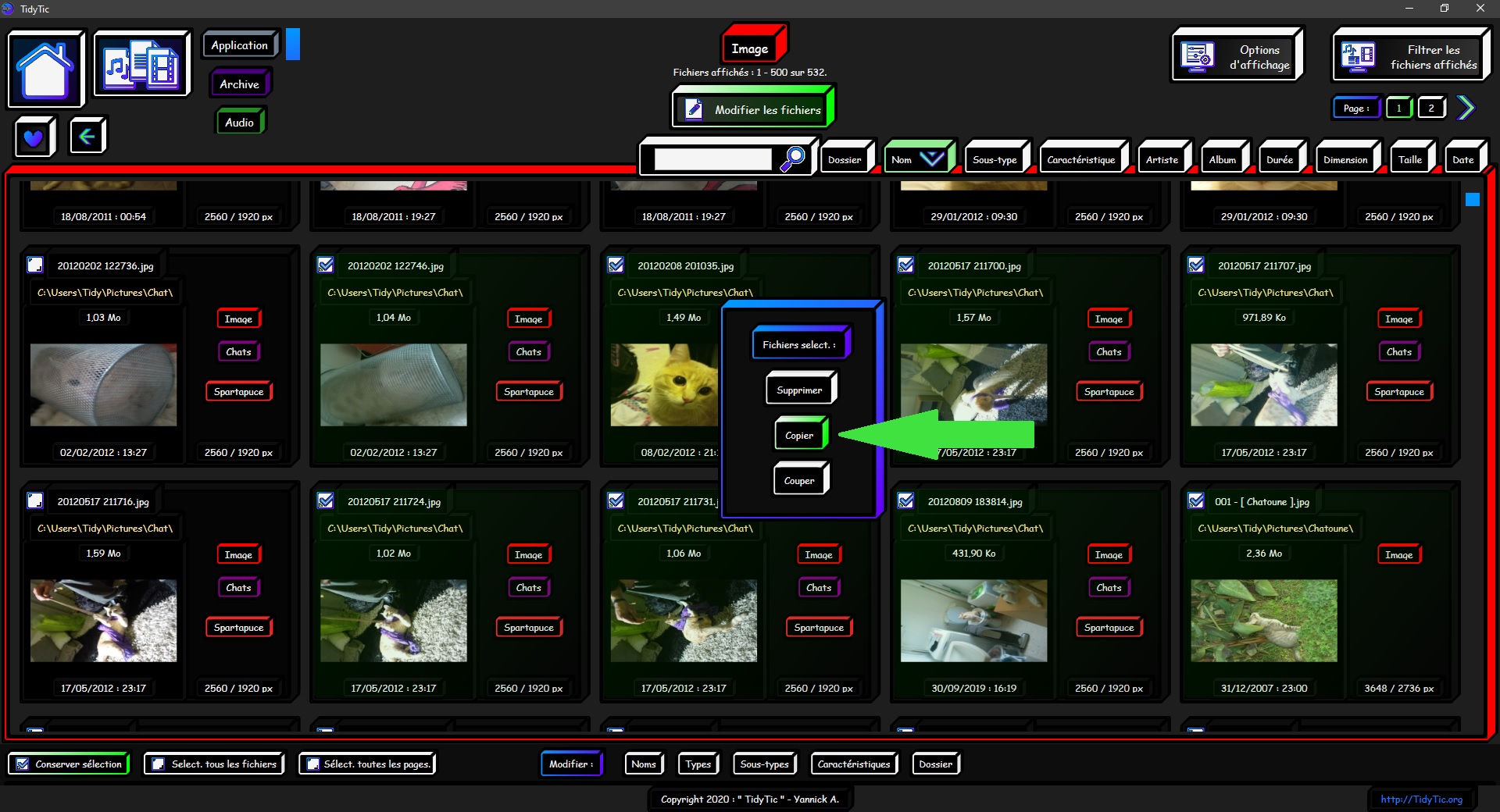Open the http://TidyTic.org link
The height and width of the screenshot is (812, 1500).
(x=1421, y=799)
